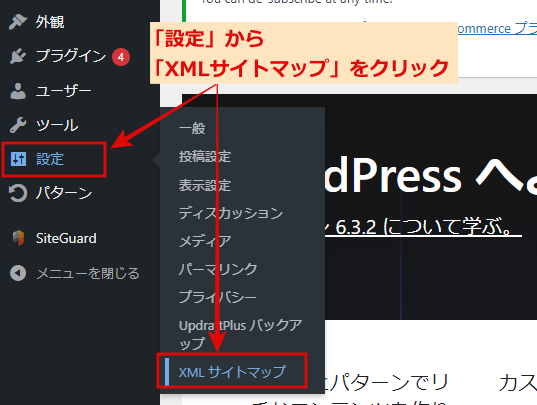Click the Users (ユーザー) person icon

coord(18,91)
